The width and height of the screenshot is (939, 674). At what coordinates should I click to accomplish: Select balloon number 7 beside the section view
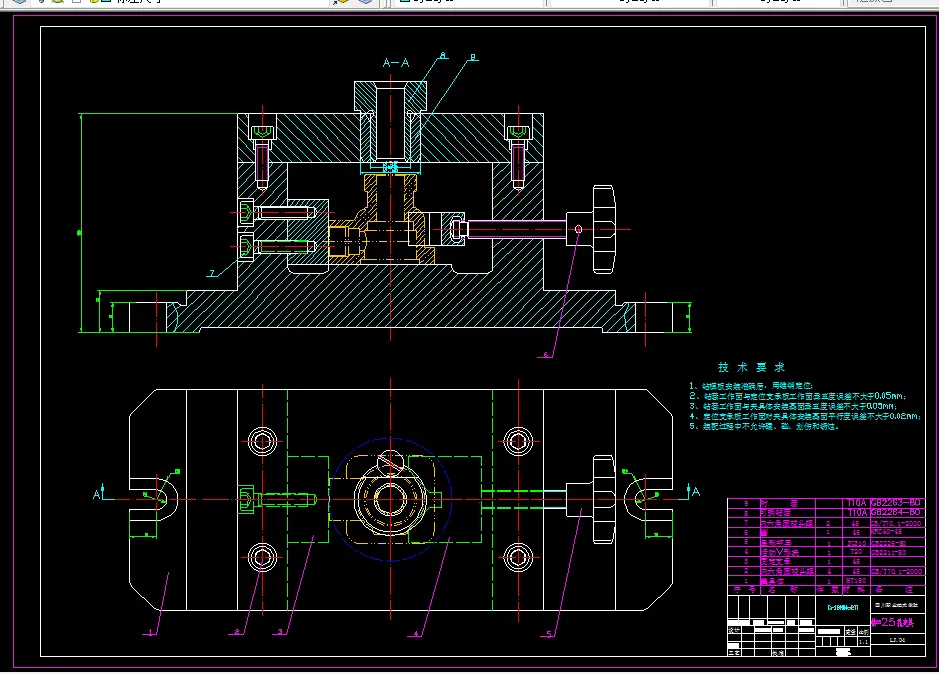point(211,273)
